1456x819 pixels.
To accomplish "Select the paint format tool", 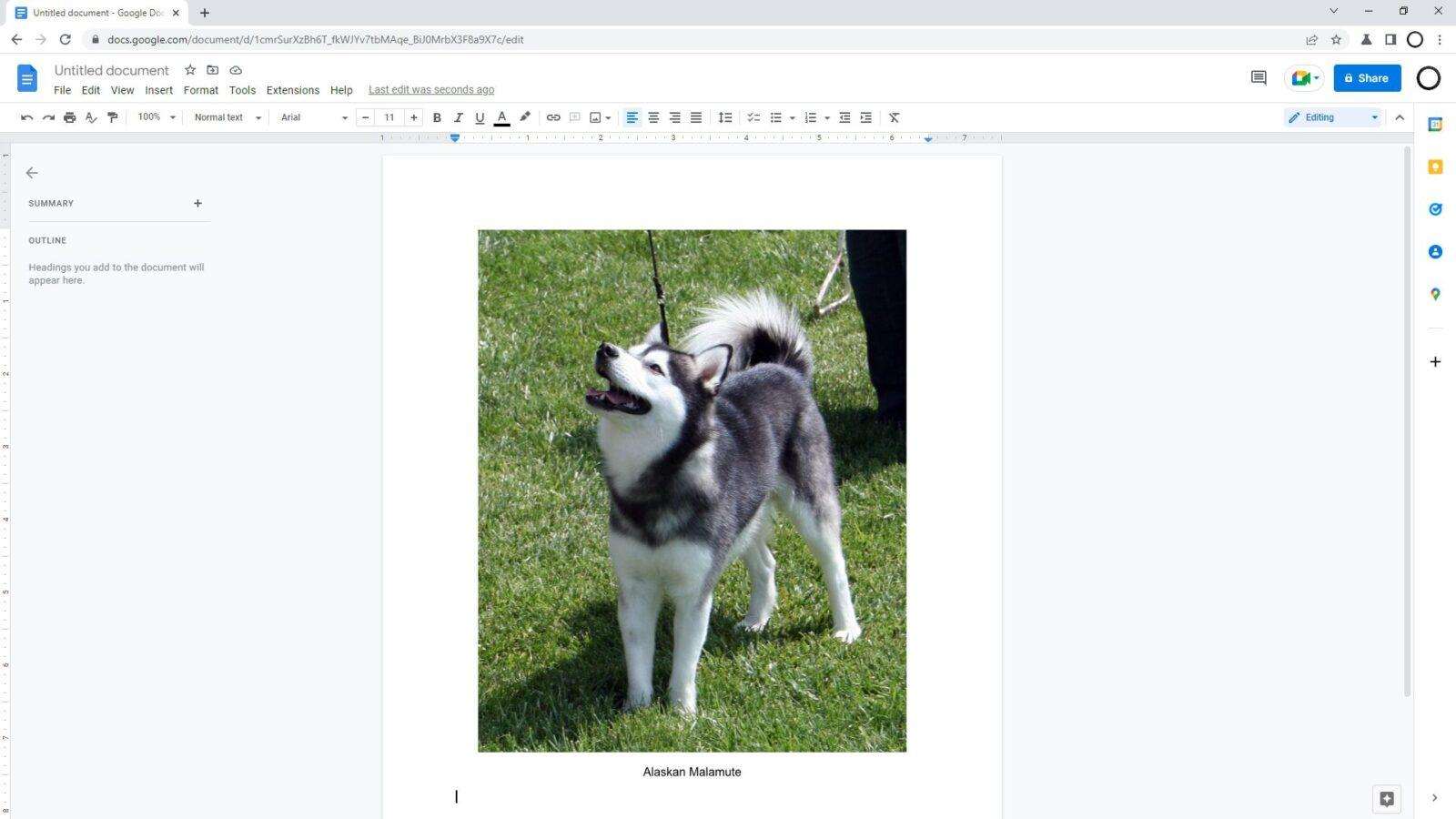I will pyautogui.click(x=112, y=116).
